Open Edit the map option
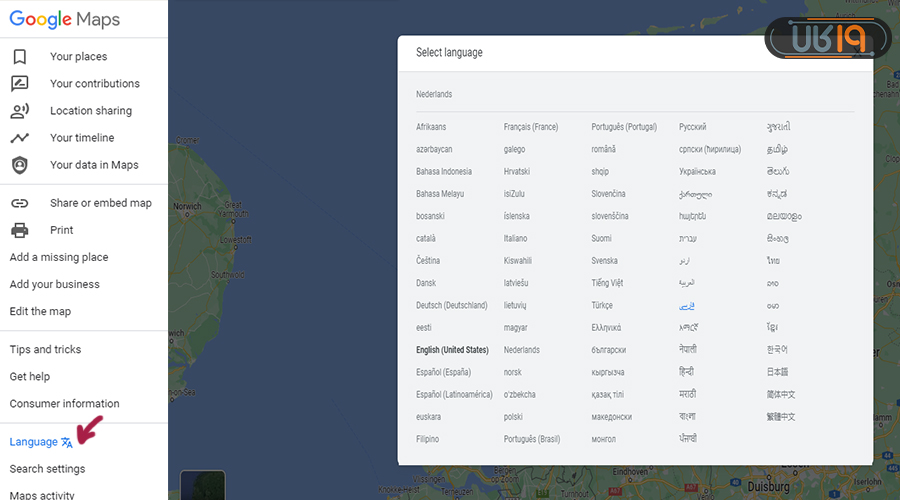 coord(40,311)
